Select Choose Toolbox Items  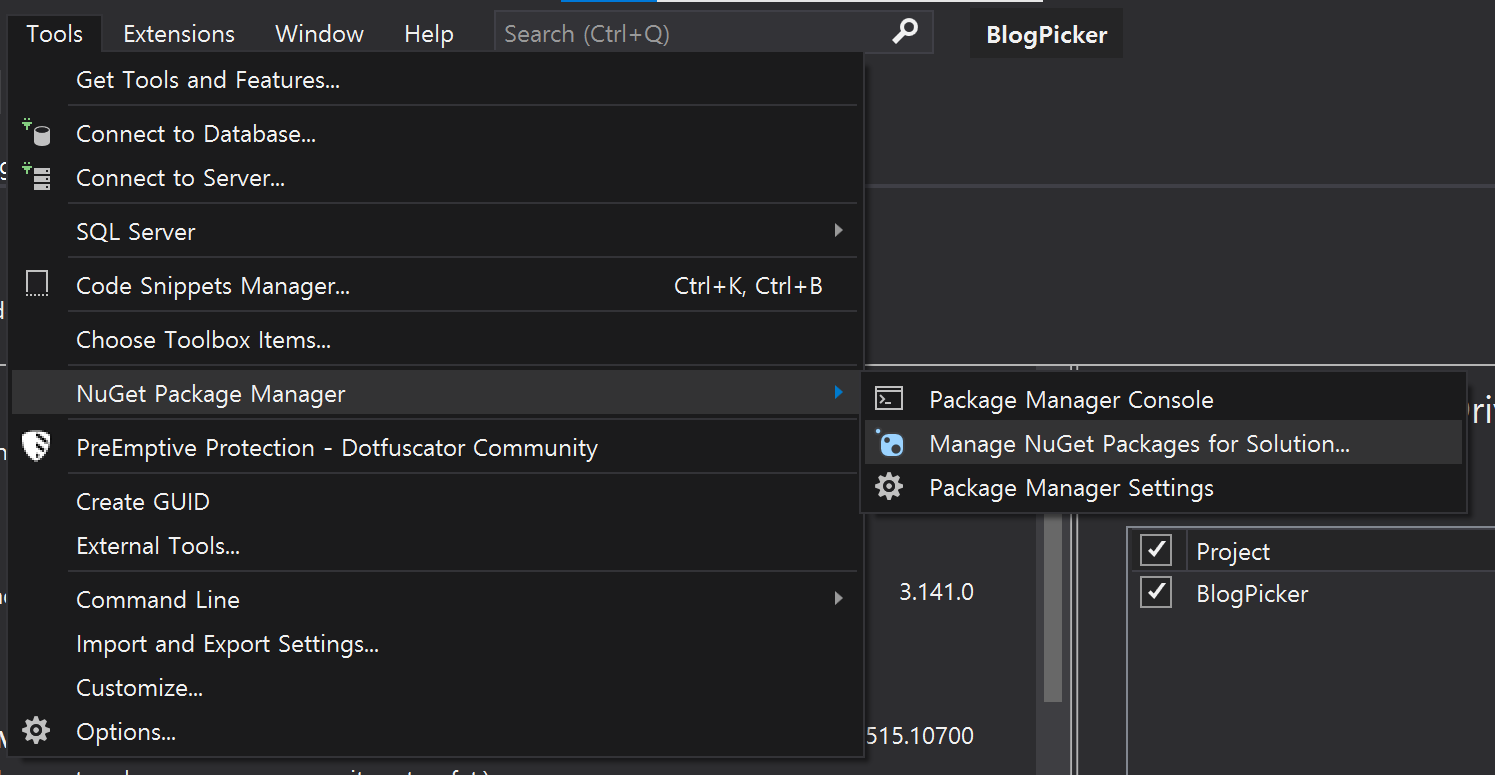[x=435, y=339]
